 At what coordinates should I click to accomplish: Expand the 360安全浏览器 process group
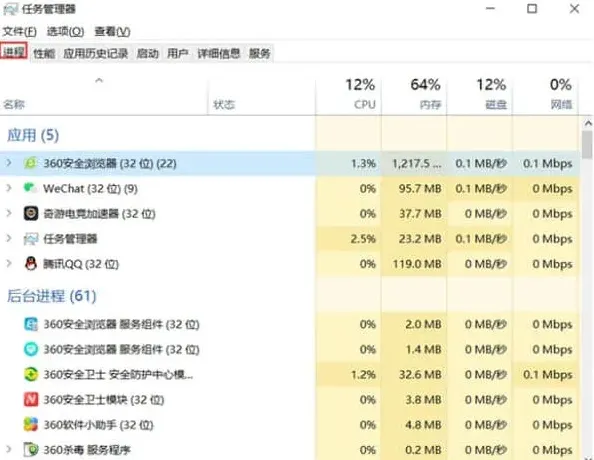click(x=9, y=163)
